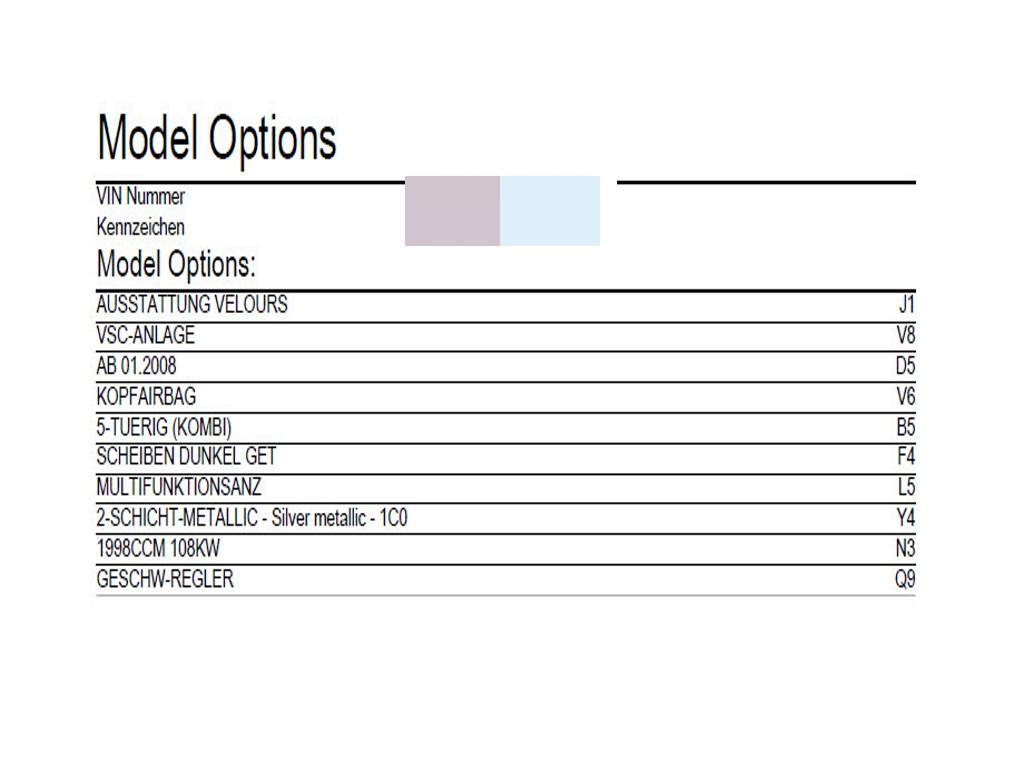Select the 2-SCHICHT-METALLIC Silver metallic row
This screenshot has height=768, width=1024.
pyautogui.click(x=505, y=519)
